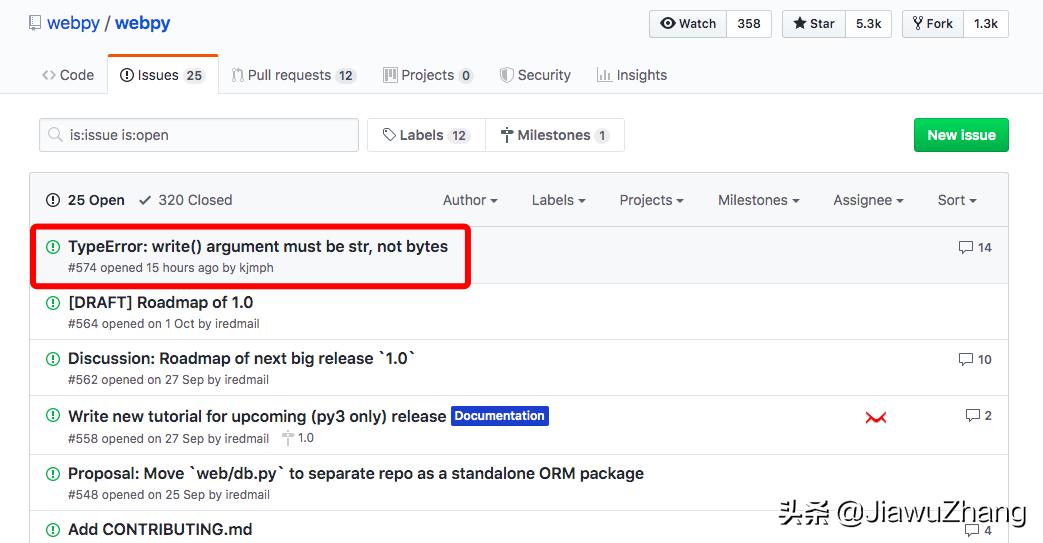1043x543 pixels.
Task: Click the blue Documentation label
Action: [x=500, y=416]
